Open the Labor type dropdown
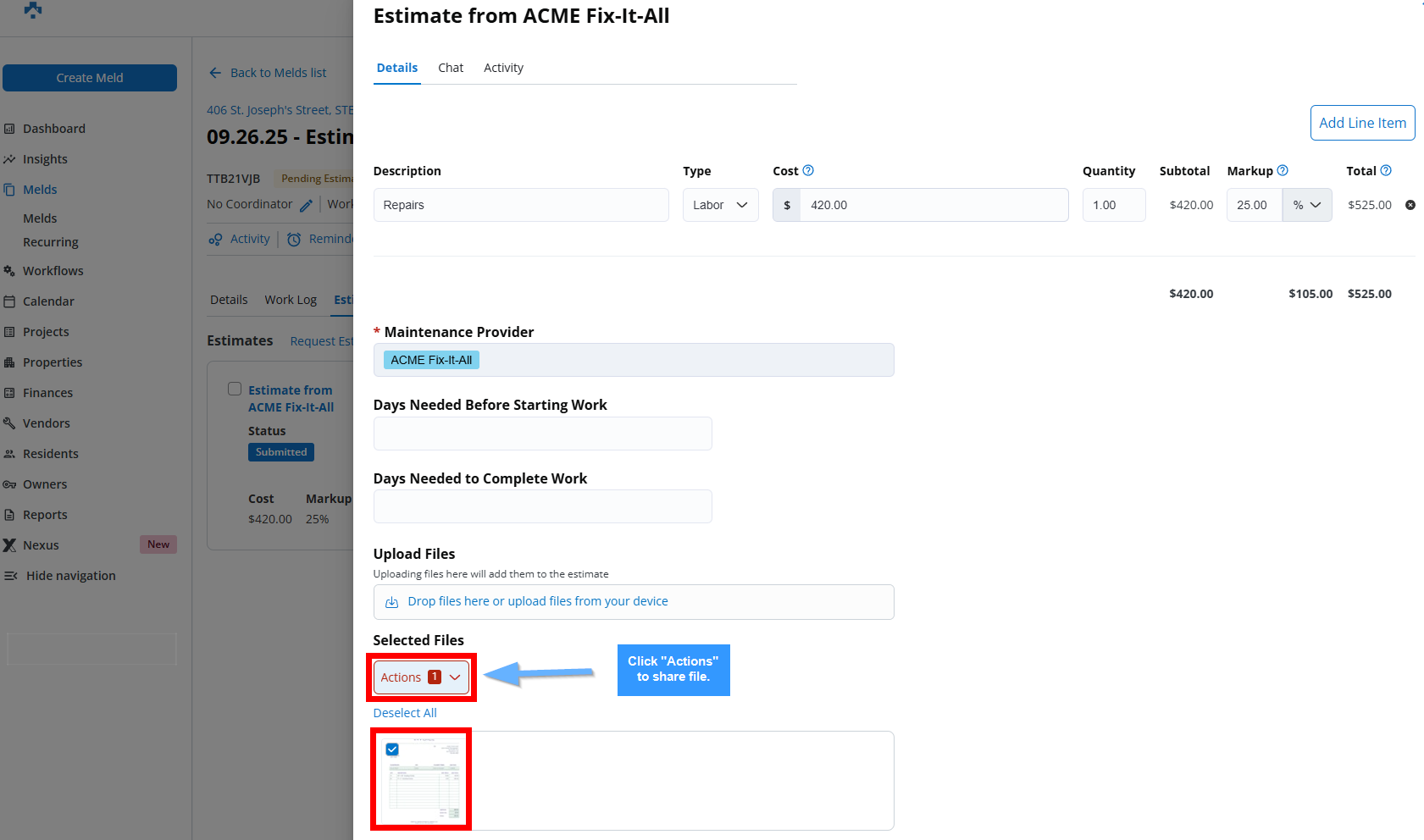1424x840 pixels. point(720,205)
